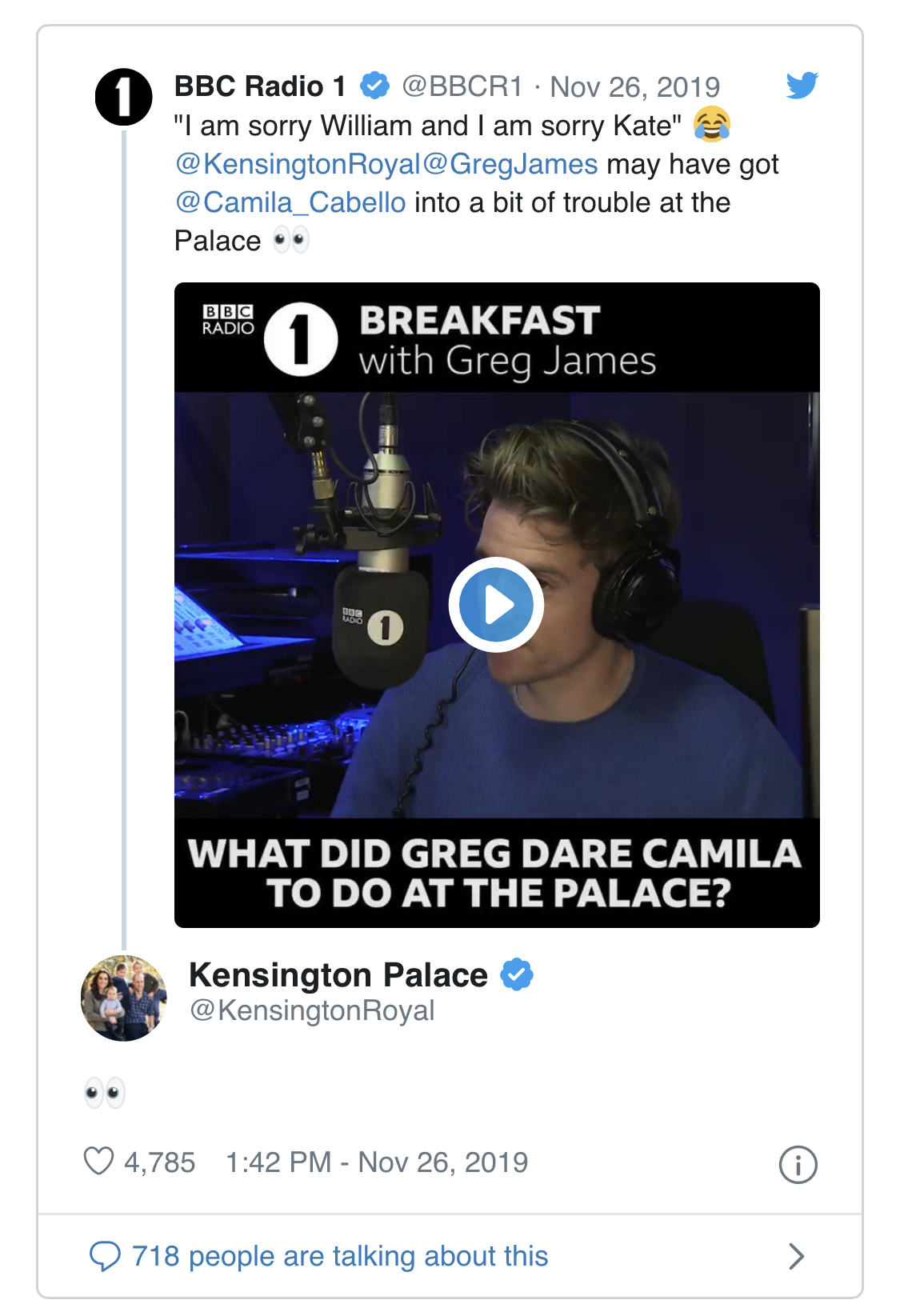This screenshot has height=1316, width=900.
Task: Like the tweet with heart icon
Action: (x=99, y=1162)
